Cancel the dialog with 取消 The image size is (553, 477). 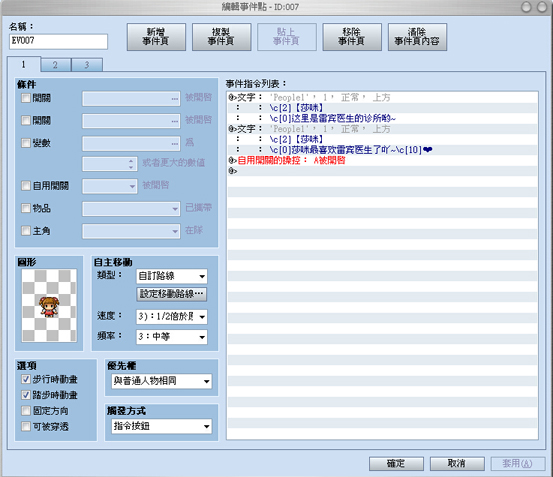tap(457, 464)
